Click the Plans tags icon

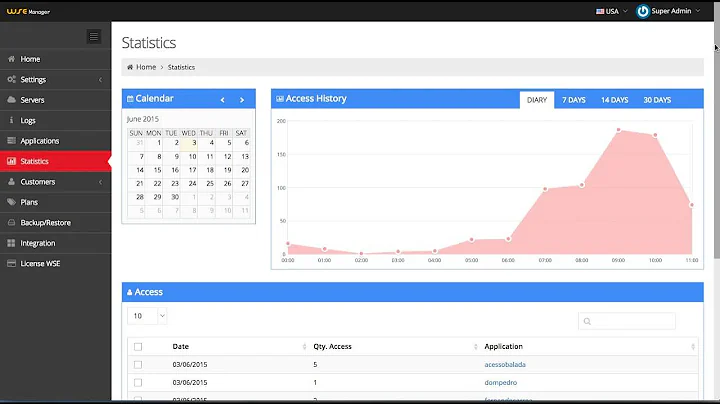click(11, 202)
